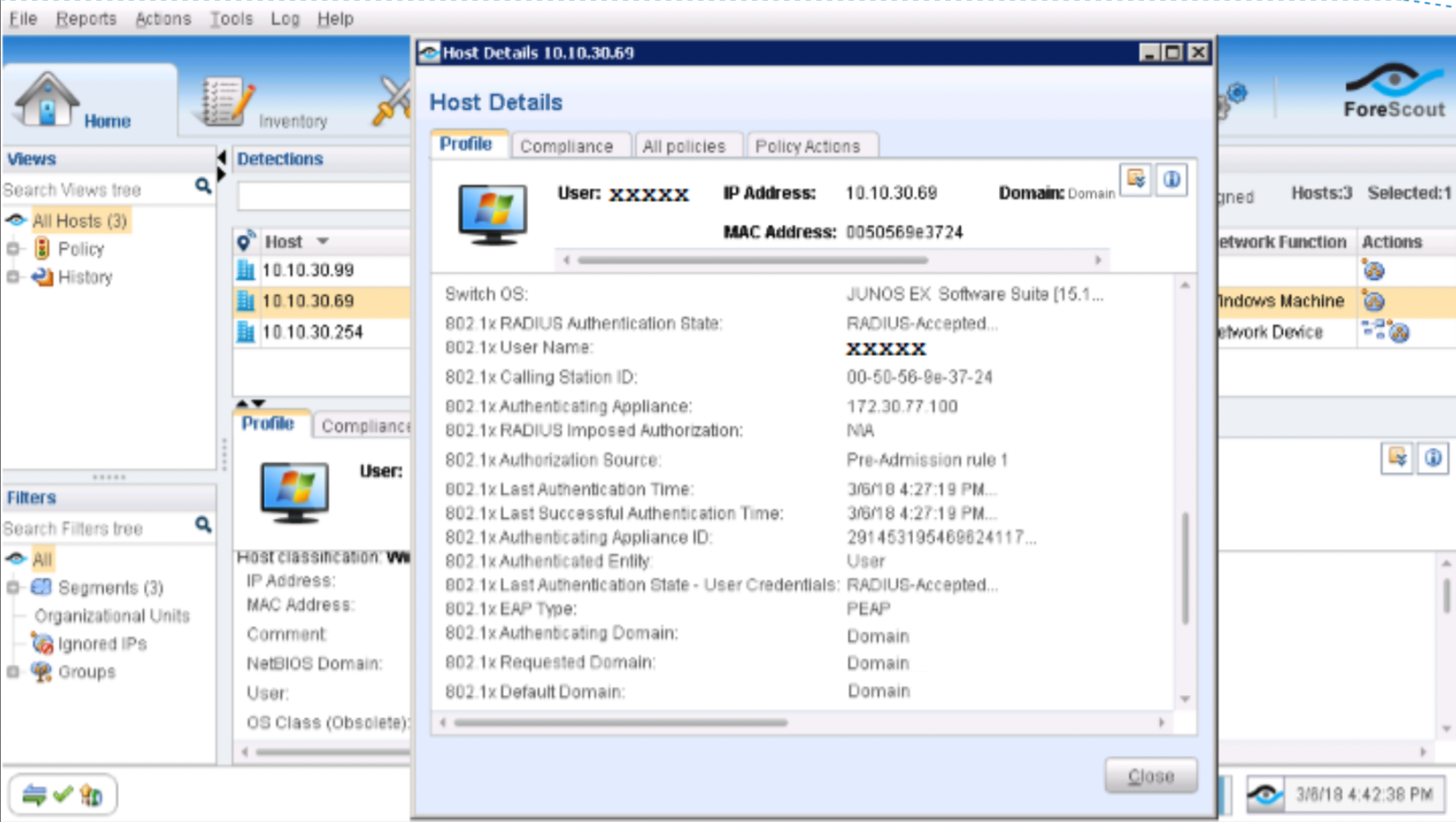The image size is (1456, 822).
Task: Expand the Policy tree node
Action: coord(12,249)
